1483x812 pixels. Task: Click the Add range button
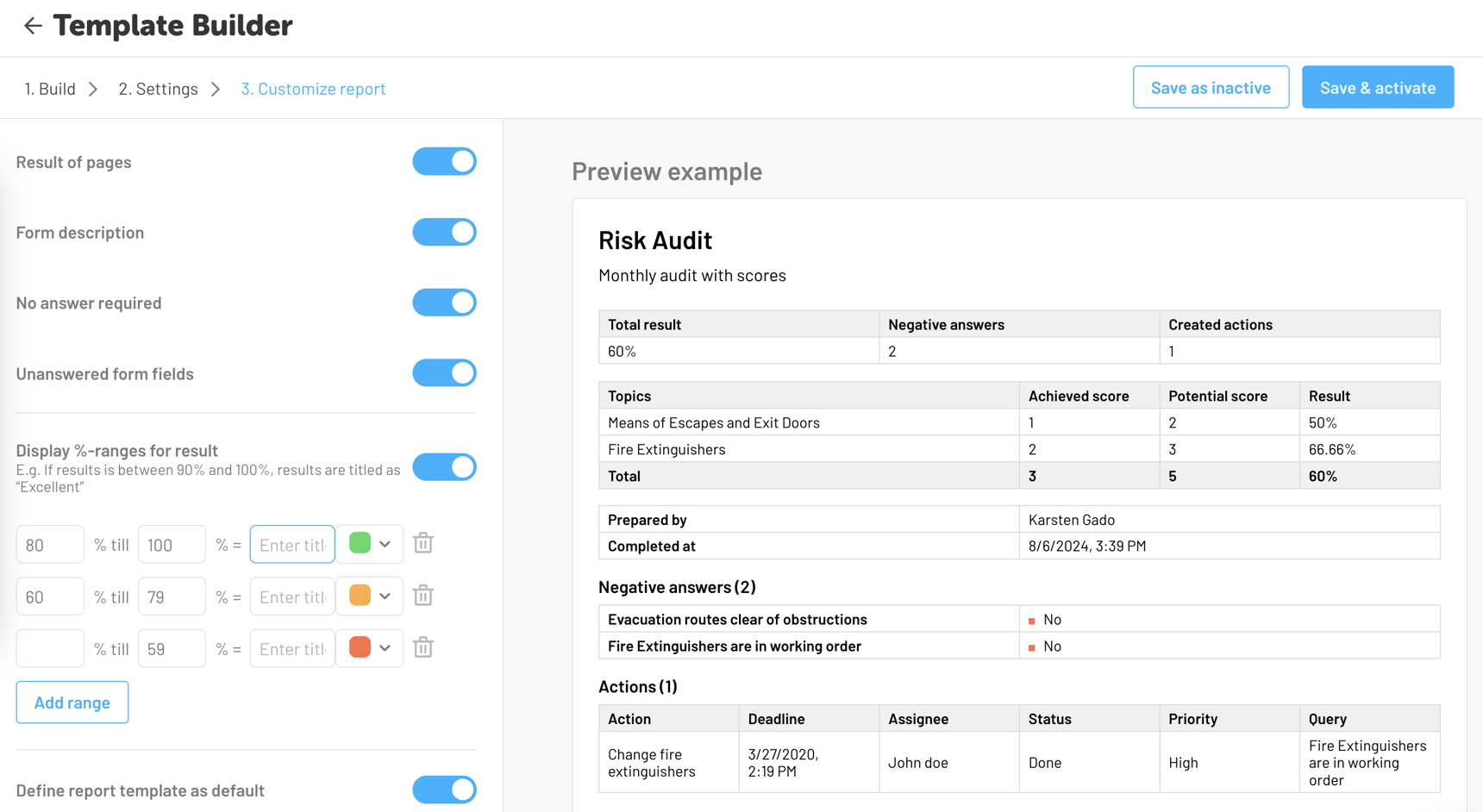(x=72, y=703)
